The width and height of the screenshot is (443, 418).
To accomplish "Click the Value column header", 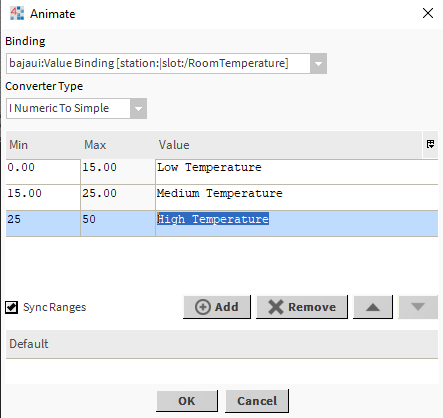I will 289,145.
